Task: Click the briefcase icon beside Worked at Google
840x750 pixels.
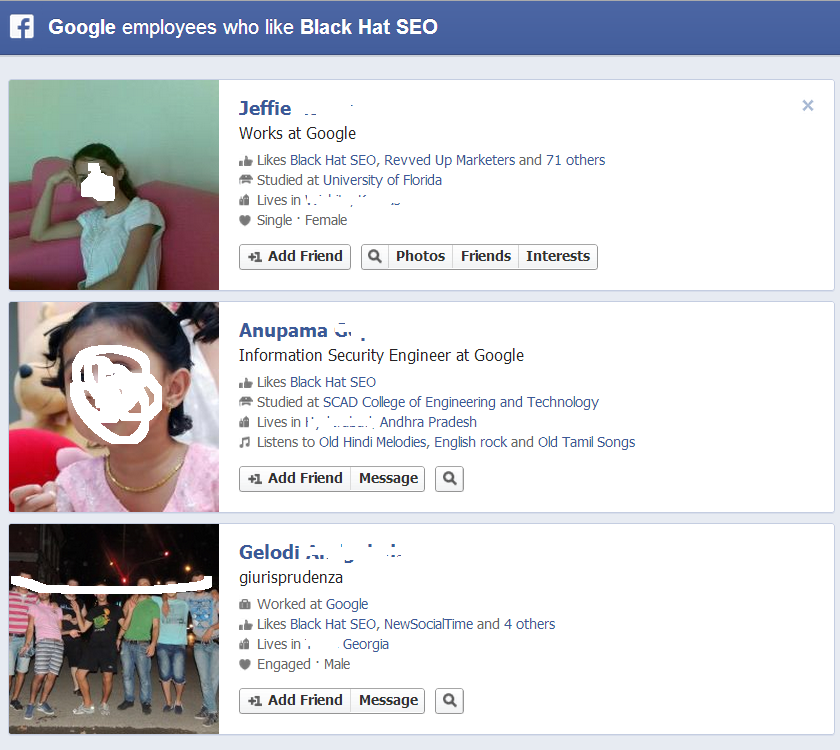Action: click(x=245, y=605)
